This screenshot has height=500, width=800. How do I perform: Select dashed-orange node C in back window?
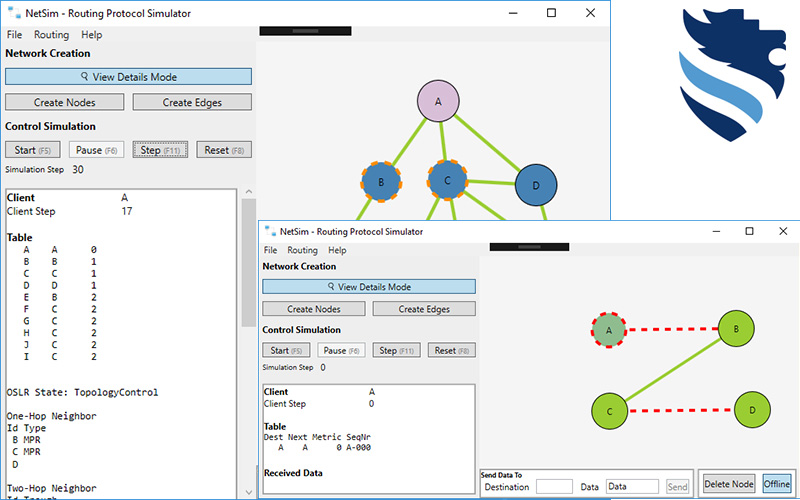click(447, 180)
